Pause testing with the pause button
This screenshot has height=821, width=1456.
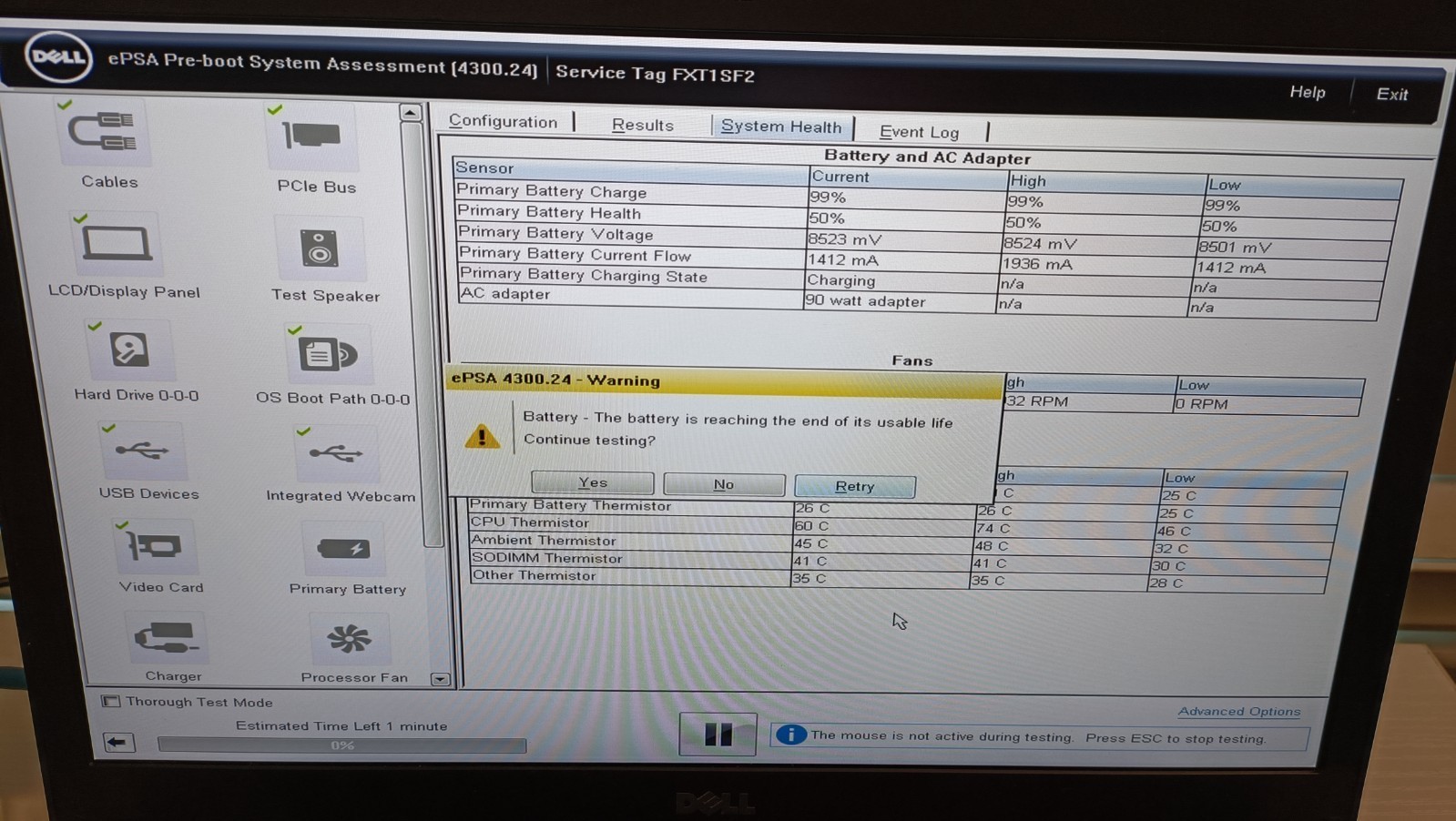point(718,735)
